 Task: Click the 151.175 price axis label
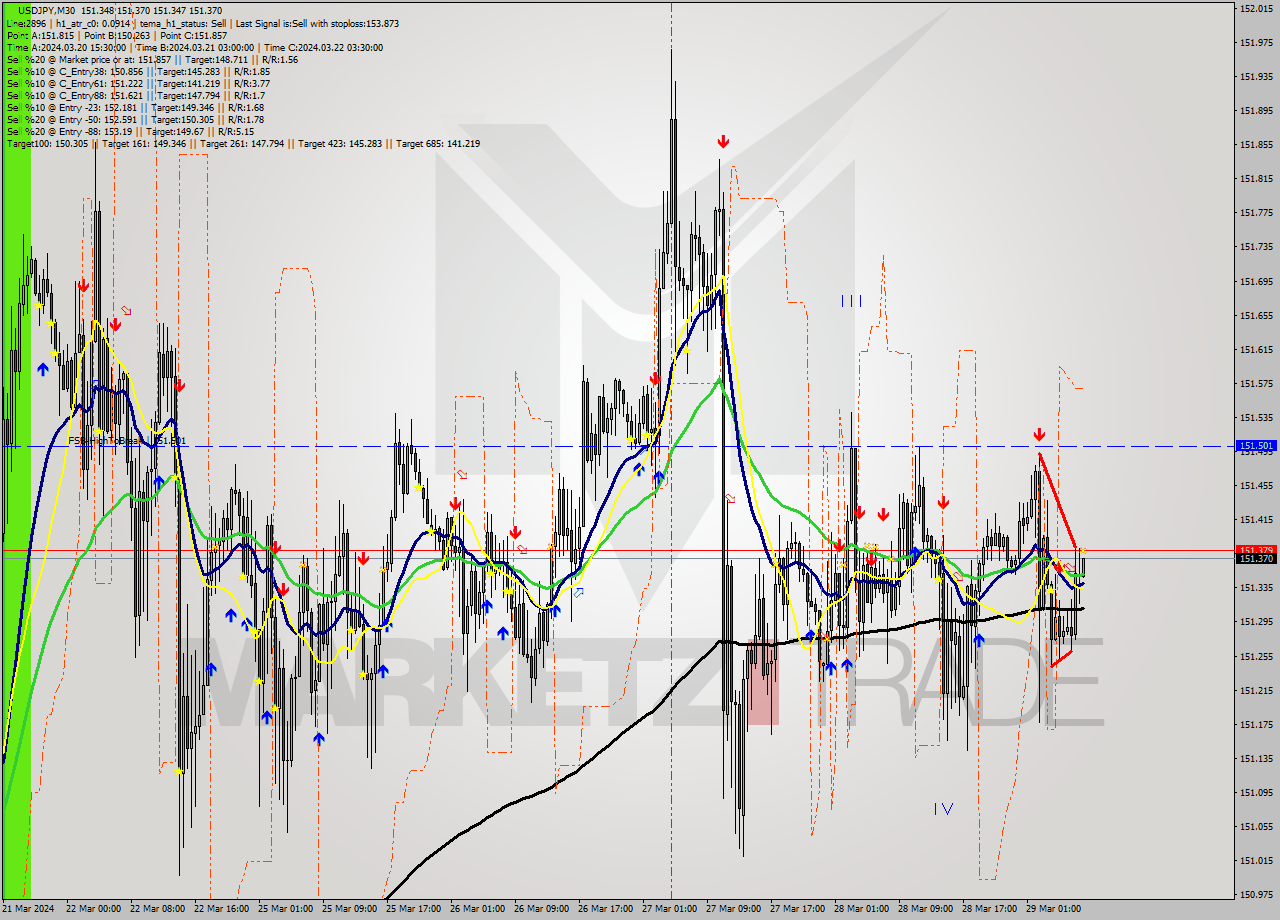click(x=1255, y=724)
